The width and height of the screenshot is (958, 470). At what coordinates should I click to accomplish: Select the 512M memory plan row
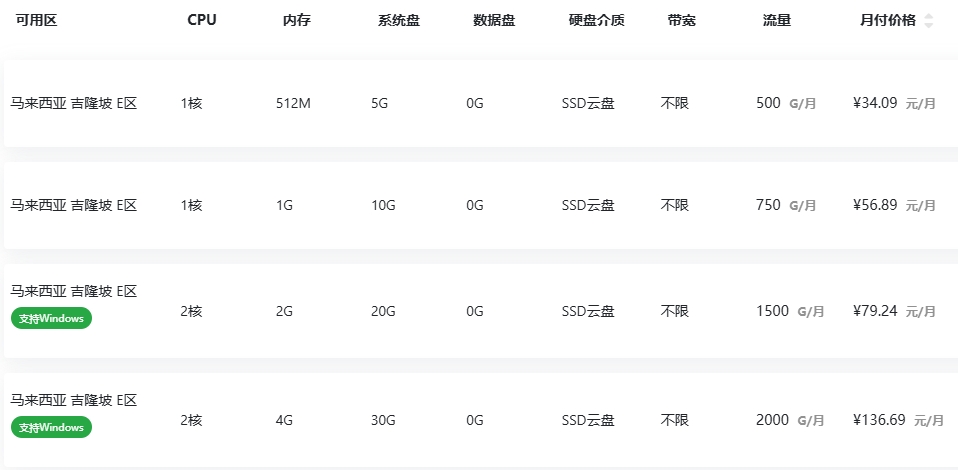tap(481, 103)
